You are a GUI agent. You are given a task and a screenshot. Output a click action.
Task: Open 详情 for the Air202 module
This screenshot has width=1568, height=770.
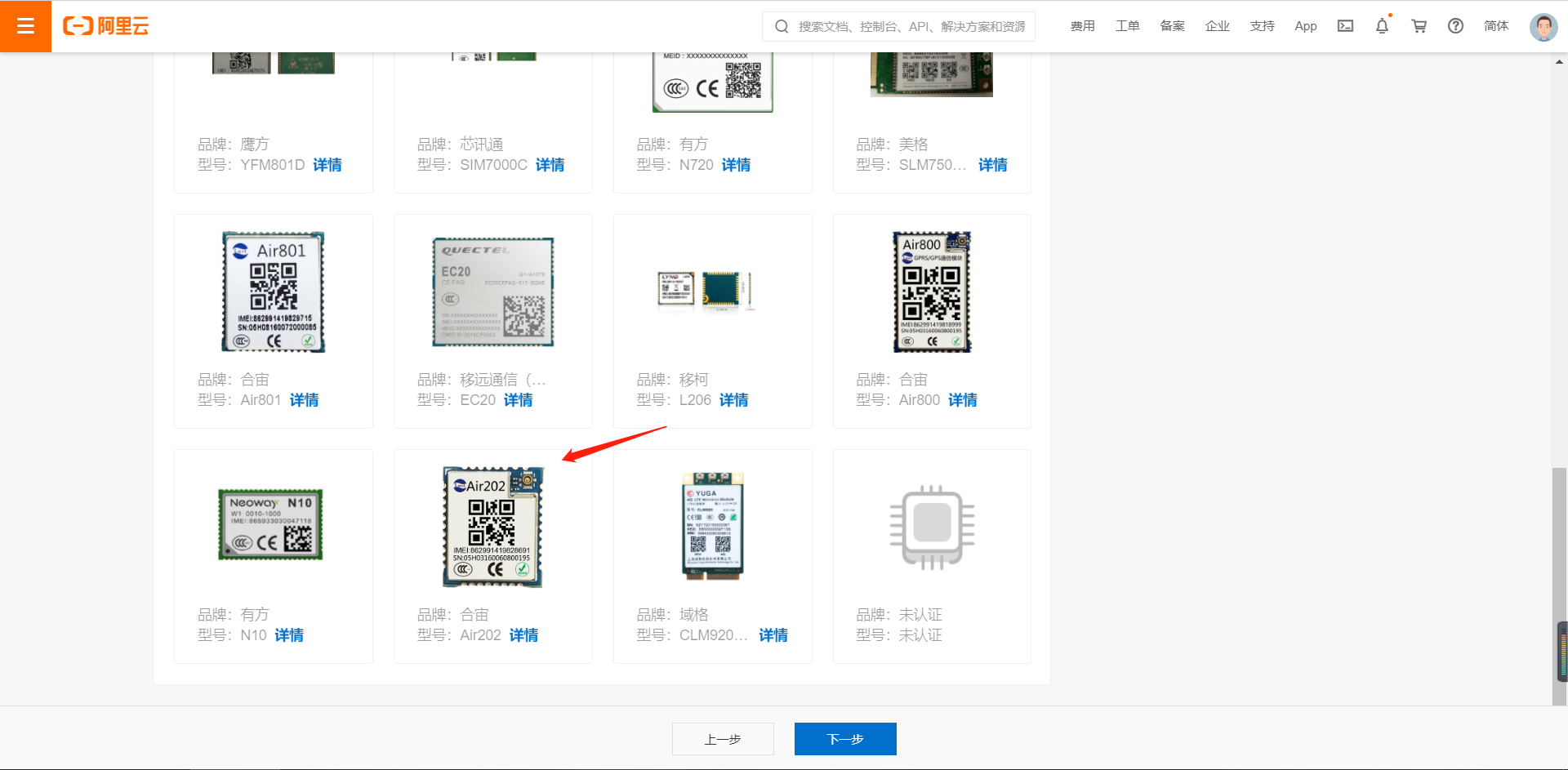click(523, 634)
